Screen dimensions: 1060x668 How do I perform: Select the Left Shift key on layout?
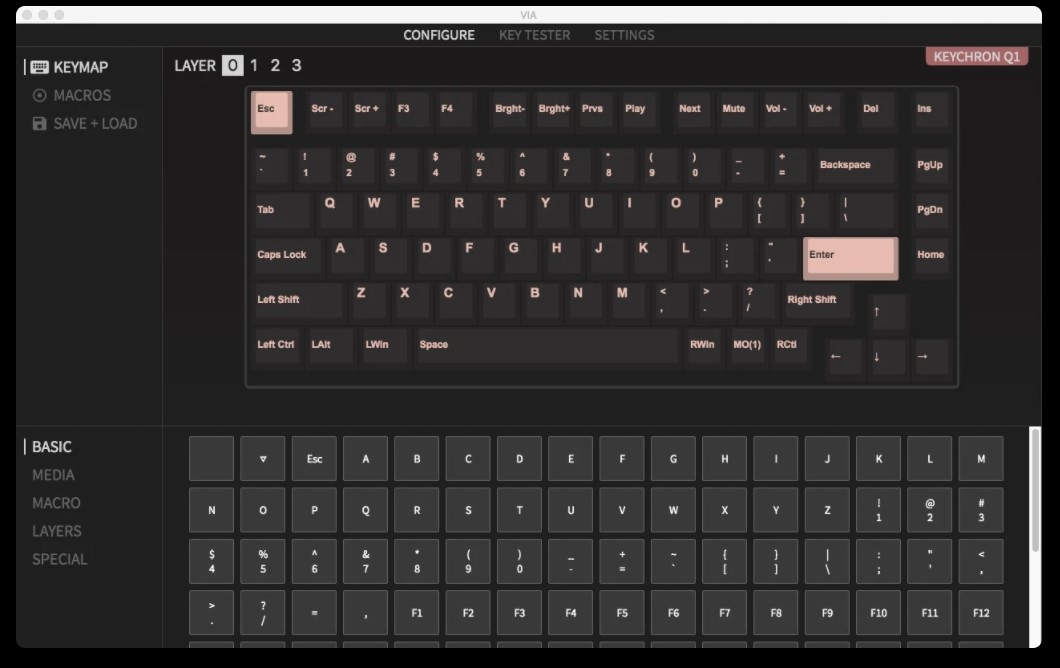click(298, 301)
